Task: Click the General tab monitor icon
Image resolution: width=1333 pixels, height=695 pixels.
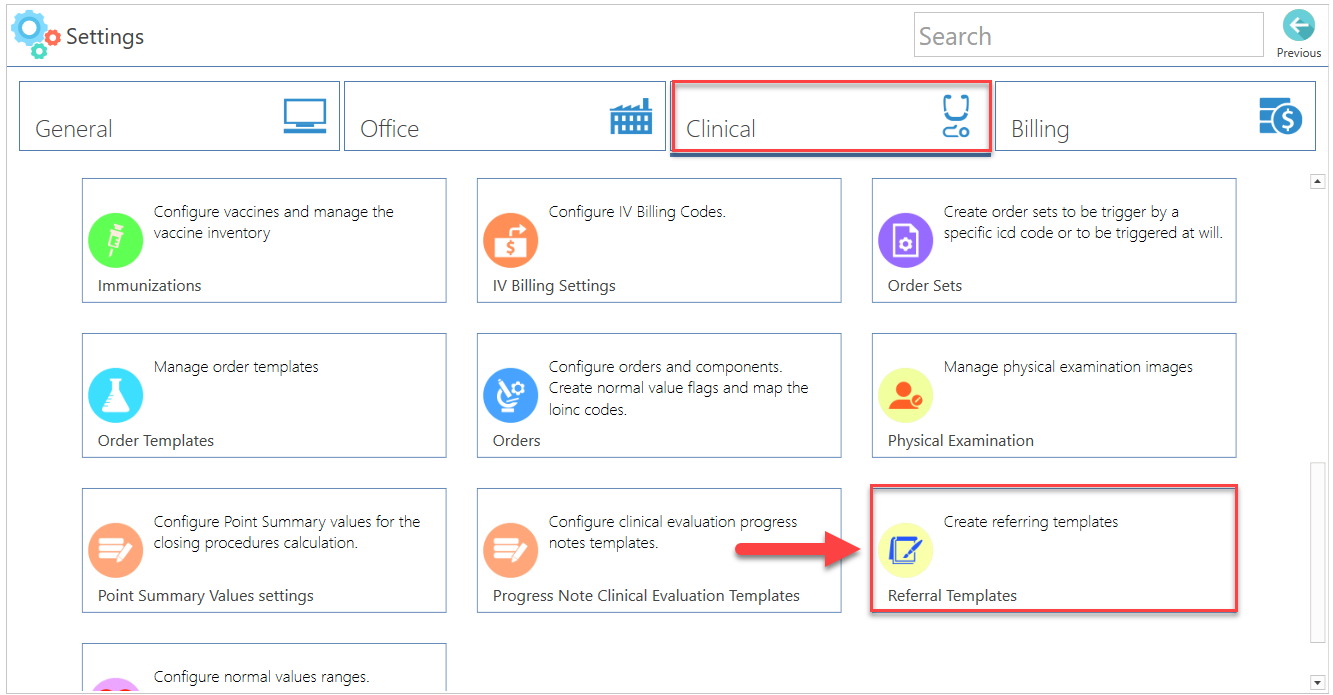Action: (305, 116)
